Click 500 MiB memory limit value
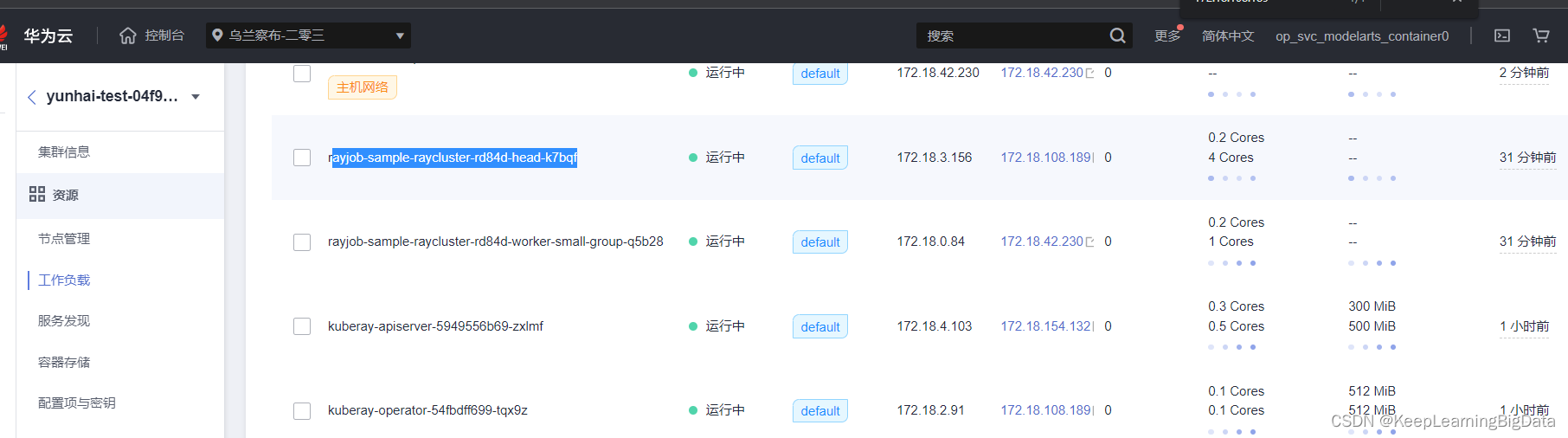 point(1372,326)
